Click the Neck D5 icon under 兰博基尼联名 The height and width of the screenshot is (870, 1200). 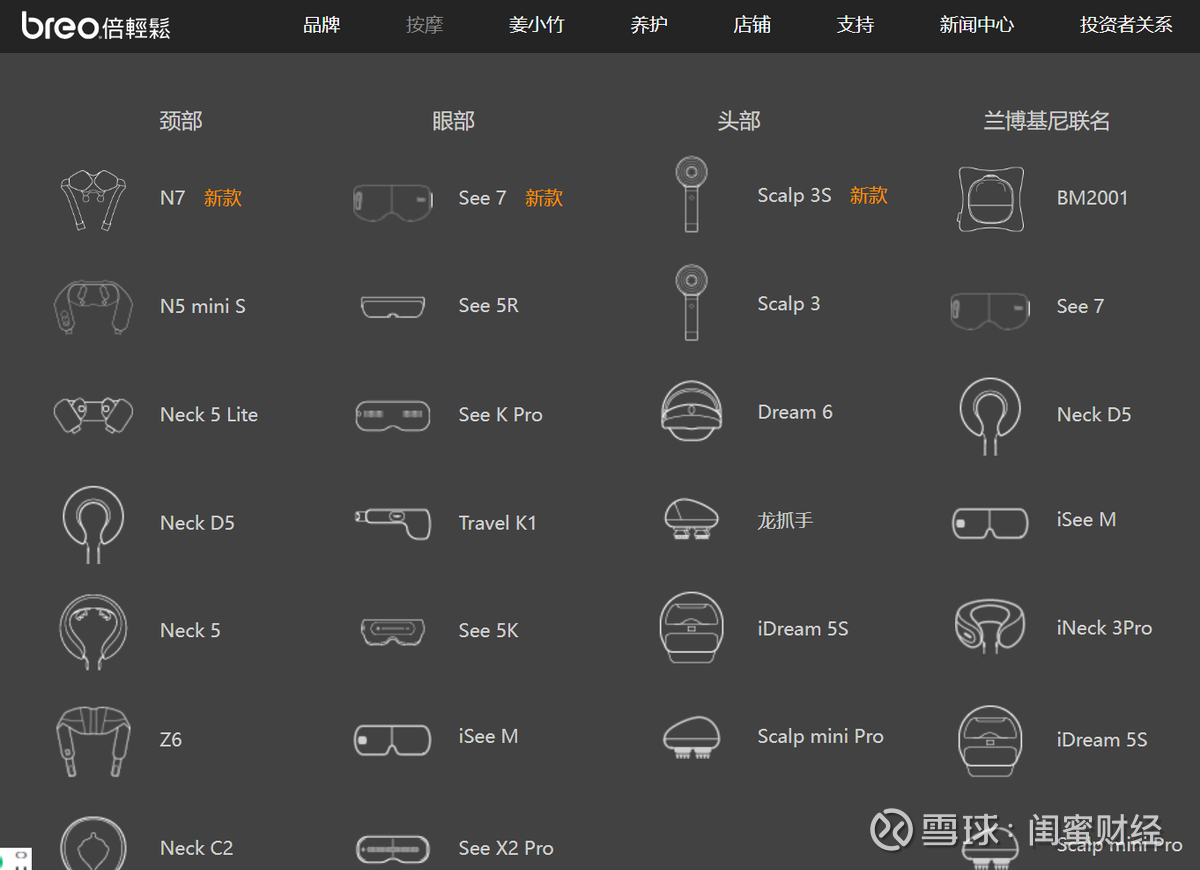pyautogui.click(x=990, y=416)
